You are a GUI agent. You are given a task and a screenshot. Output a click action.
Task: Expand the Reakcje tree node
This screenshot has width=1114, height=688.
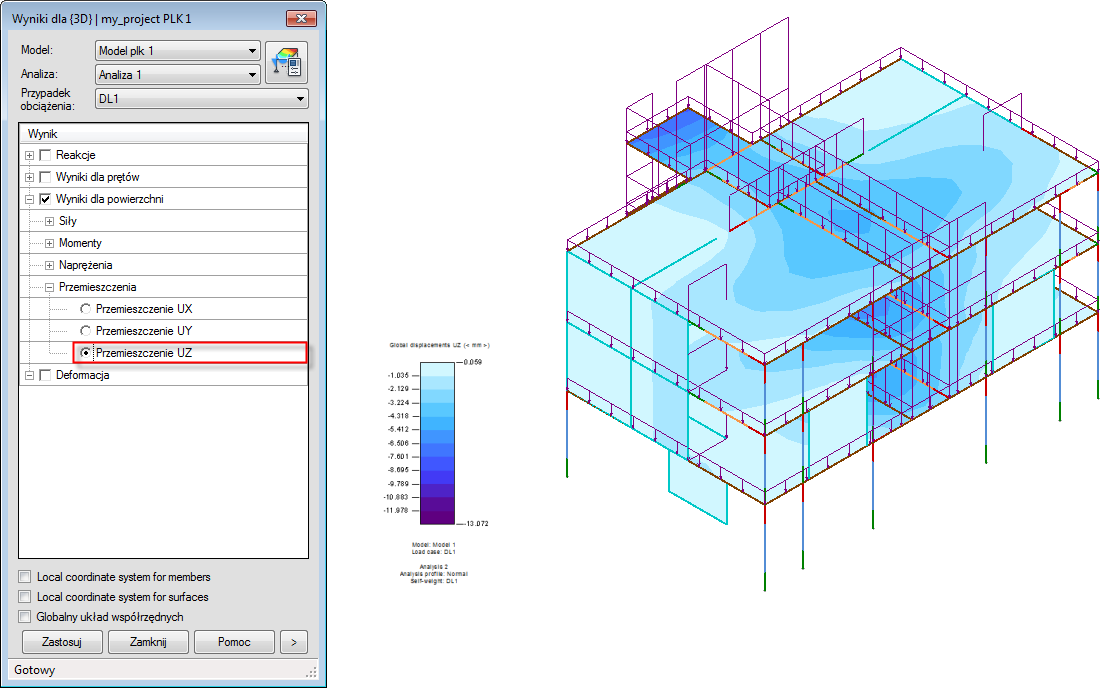click(29, 155)
